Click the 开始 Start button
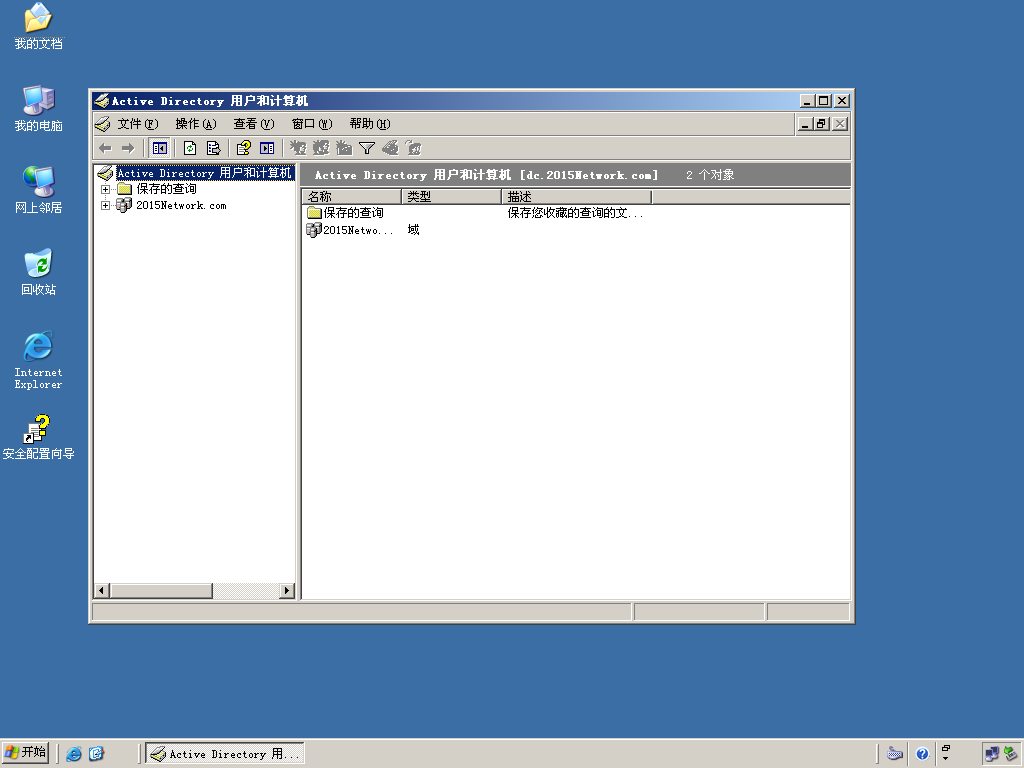 tap(26, 753)
